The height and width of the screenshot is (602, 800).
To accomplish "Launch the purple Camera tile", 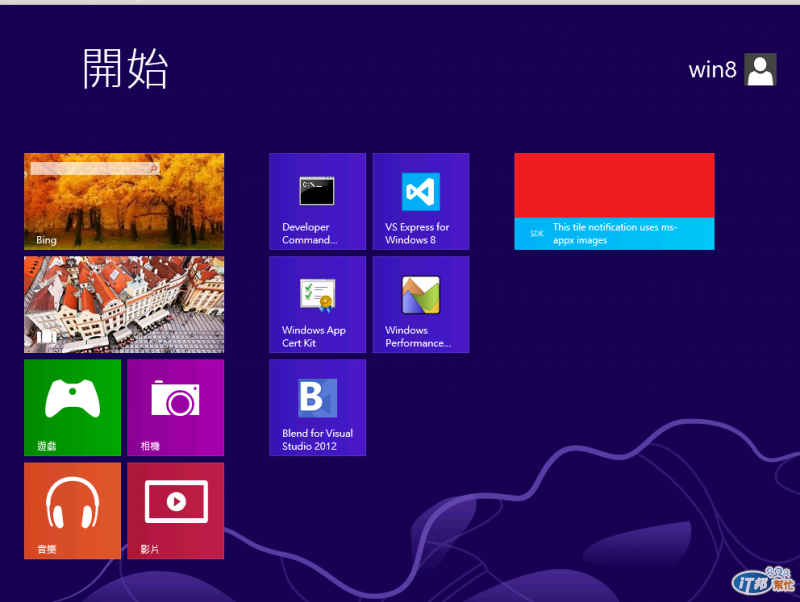I will 176,407.
